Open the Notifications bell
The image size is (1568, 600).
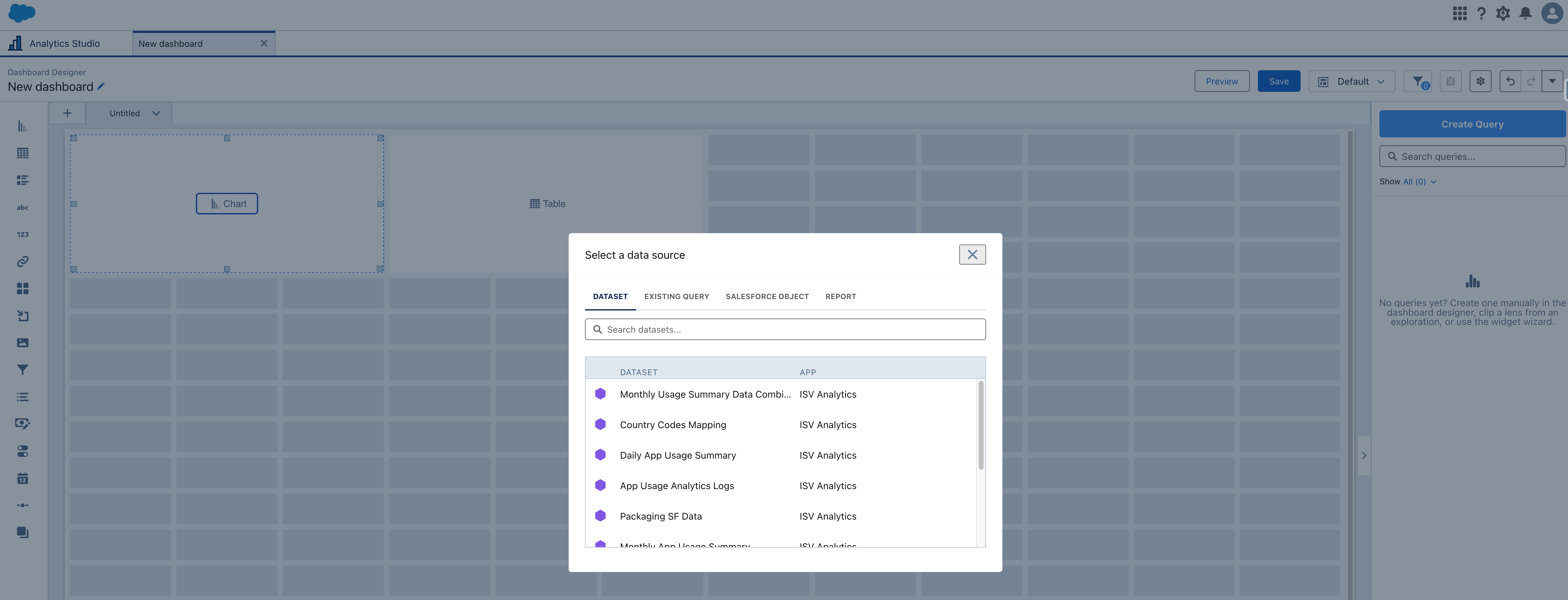coord(1525,13)
